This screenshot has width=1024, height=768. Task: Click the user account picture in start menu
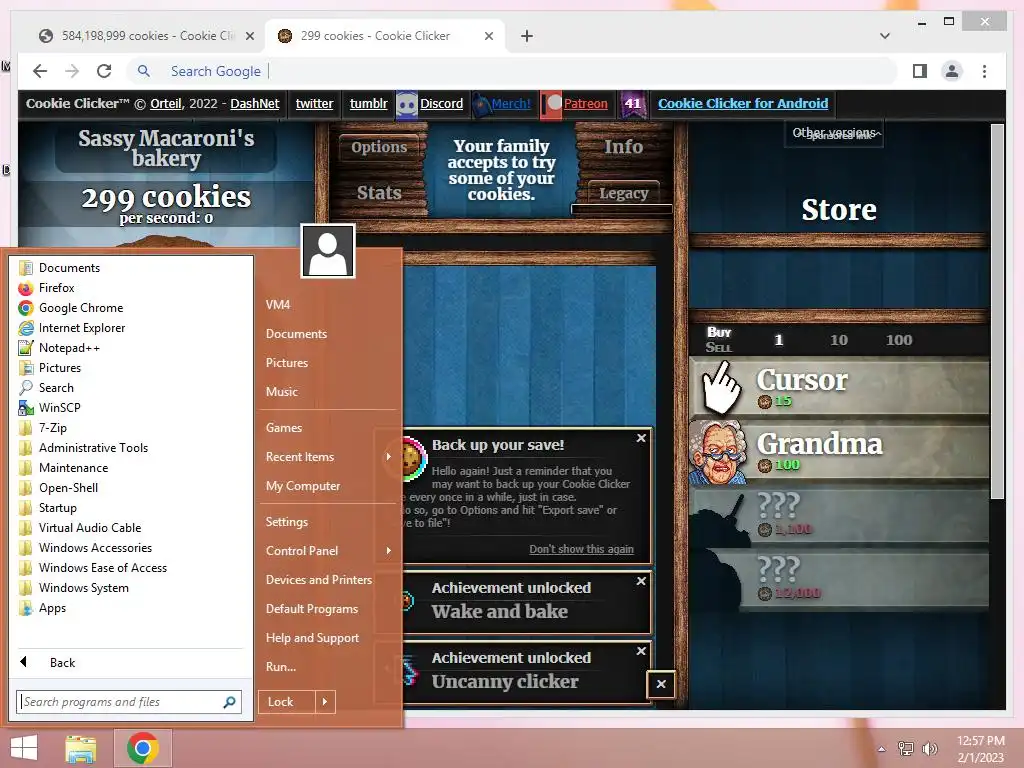pyautogui.click(x=328, y=251)
